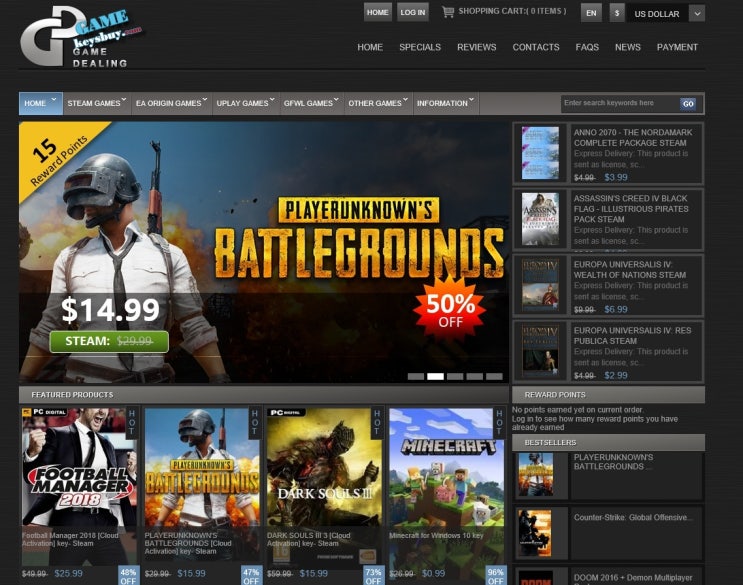
Task: Open the Shopping Cart items link
Action: coord(512,11)
